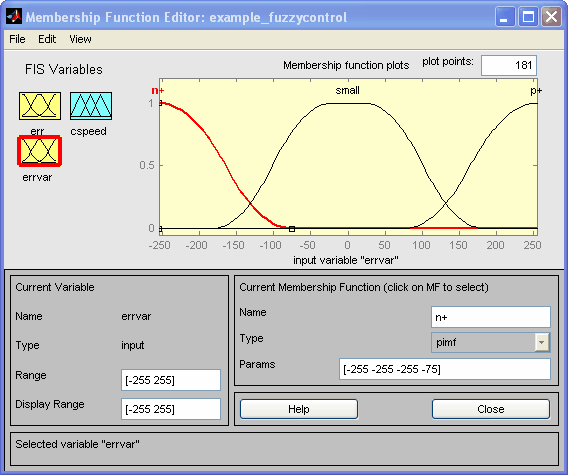Select the errvar input variable icon

[x=39, y=151]
